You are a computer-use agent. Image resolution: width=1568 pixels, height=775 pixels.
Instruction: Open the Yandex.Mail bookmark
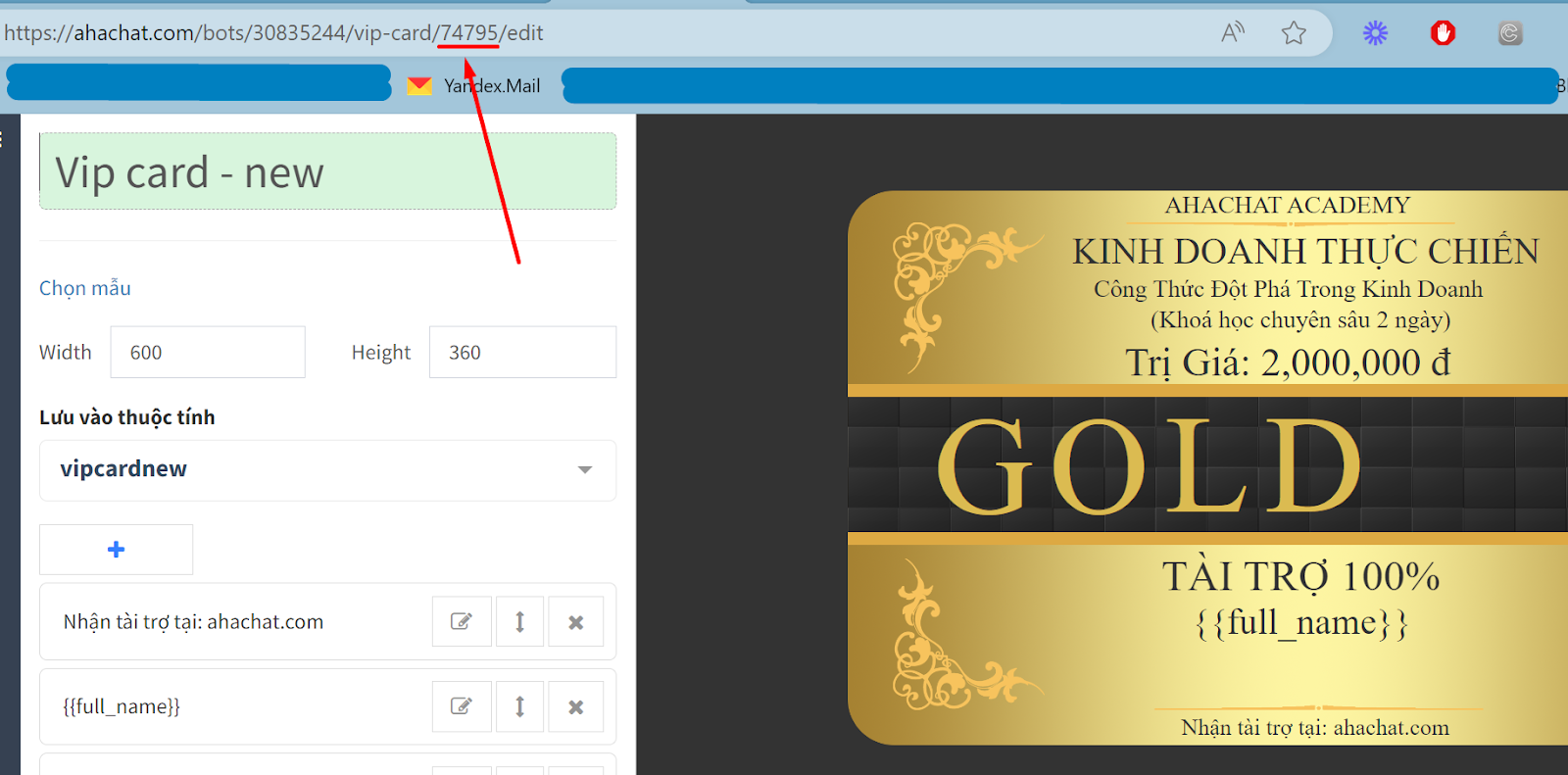click(474, 86)
